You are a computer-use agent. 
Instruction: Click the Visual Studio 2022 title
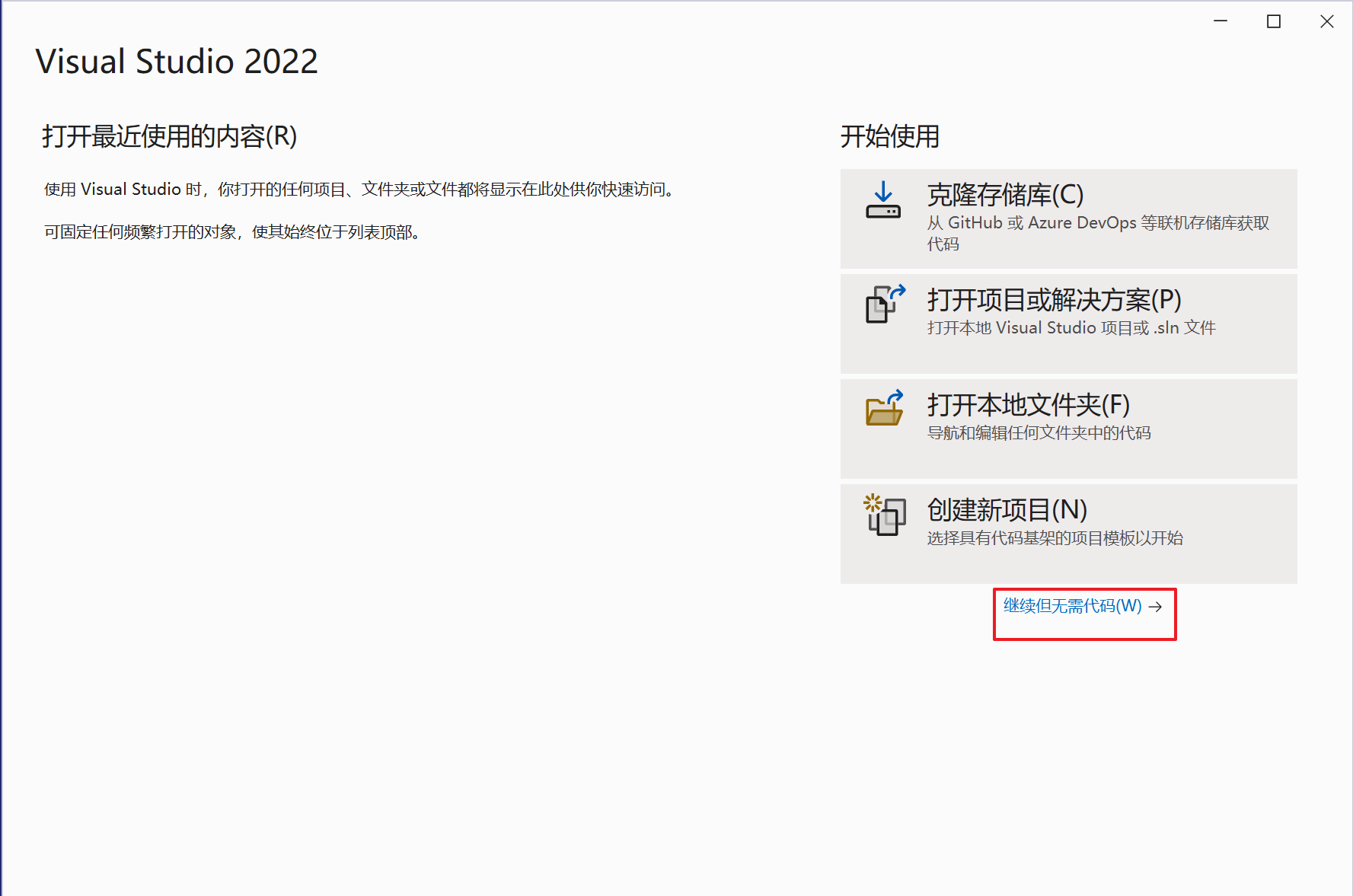(x=177, y=62)
